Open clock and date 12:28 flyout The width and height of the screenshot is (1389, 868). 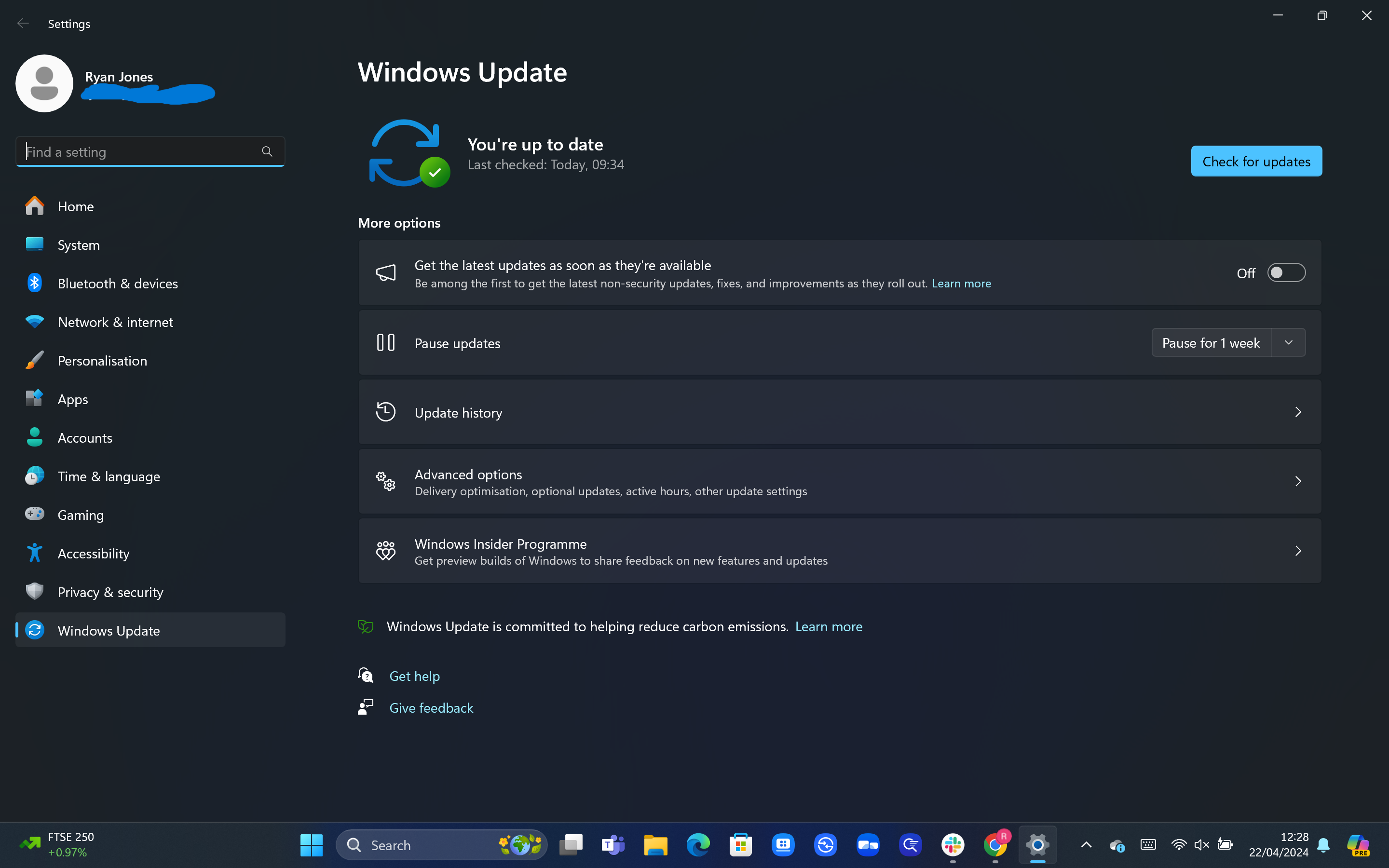click(x=1278, y=844)
